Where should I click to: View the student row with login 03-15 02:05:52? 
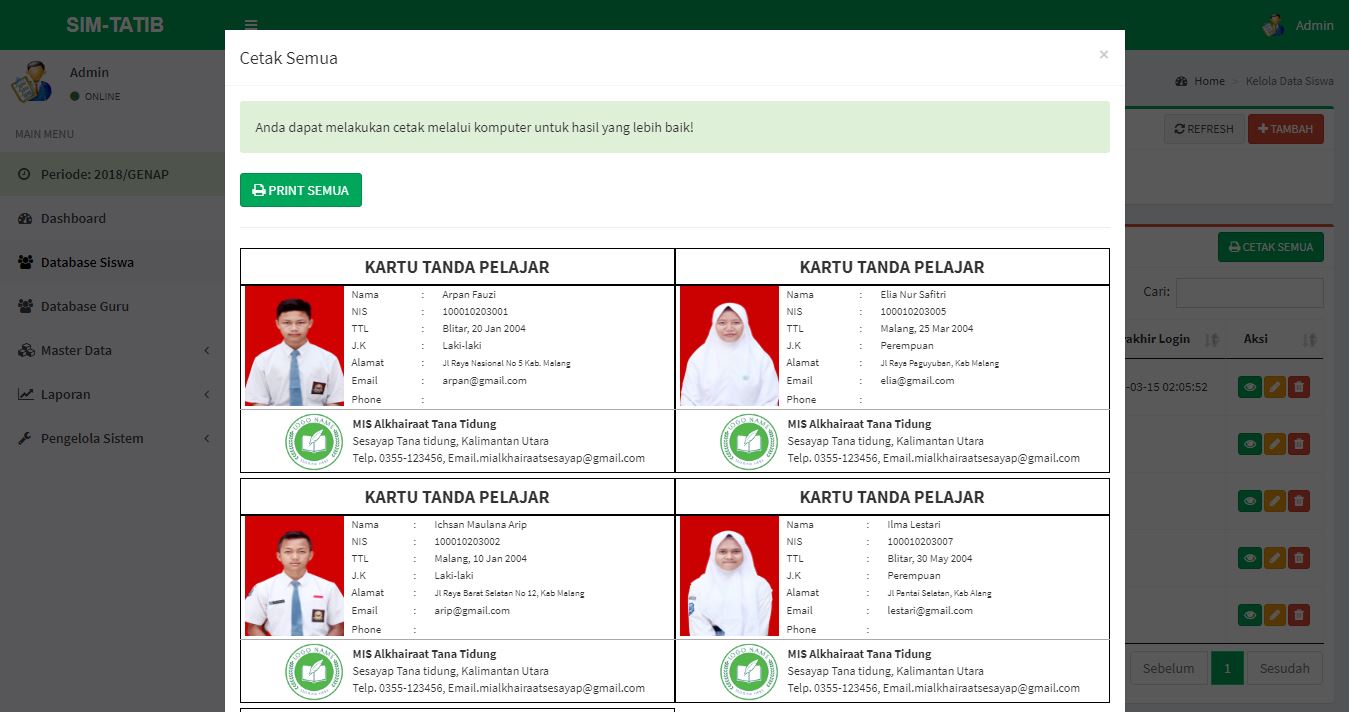(1249, 387)
